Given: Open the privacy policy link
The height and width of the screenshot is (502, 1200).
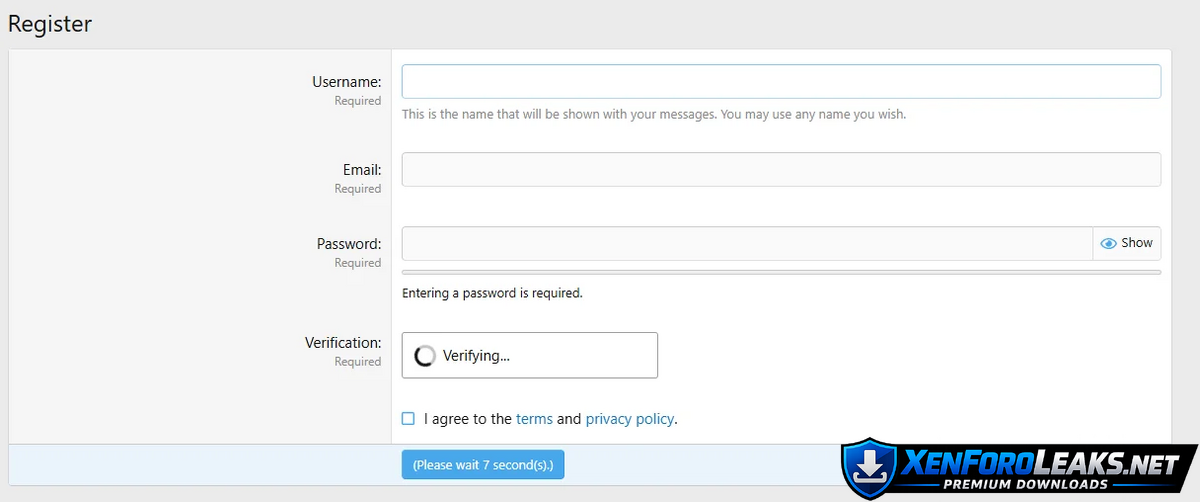Looking at the screenshot, I should point(629,419).
